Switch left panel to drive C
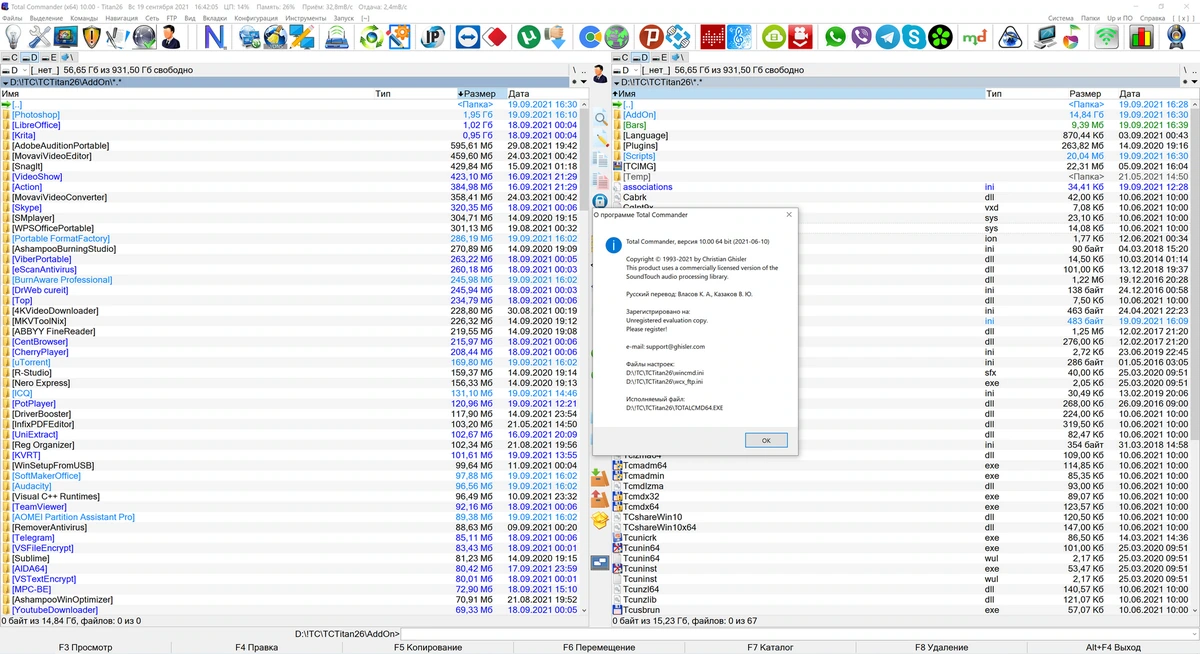 pyautogui.click(x=8, y=58)
